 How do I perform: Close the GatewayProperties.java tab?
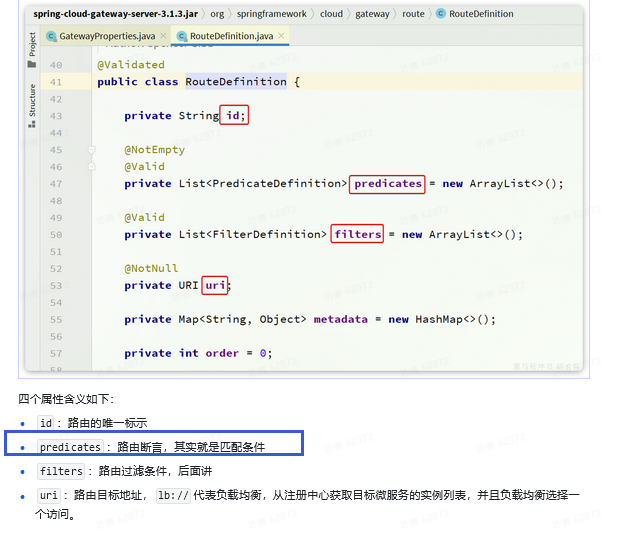[163, 36]
